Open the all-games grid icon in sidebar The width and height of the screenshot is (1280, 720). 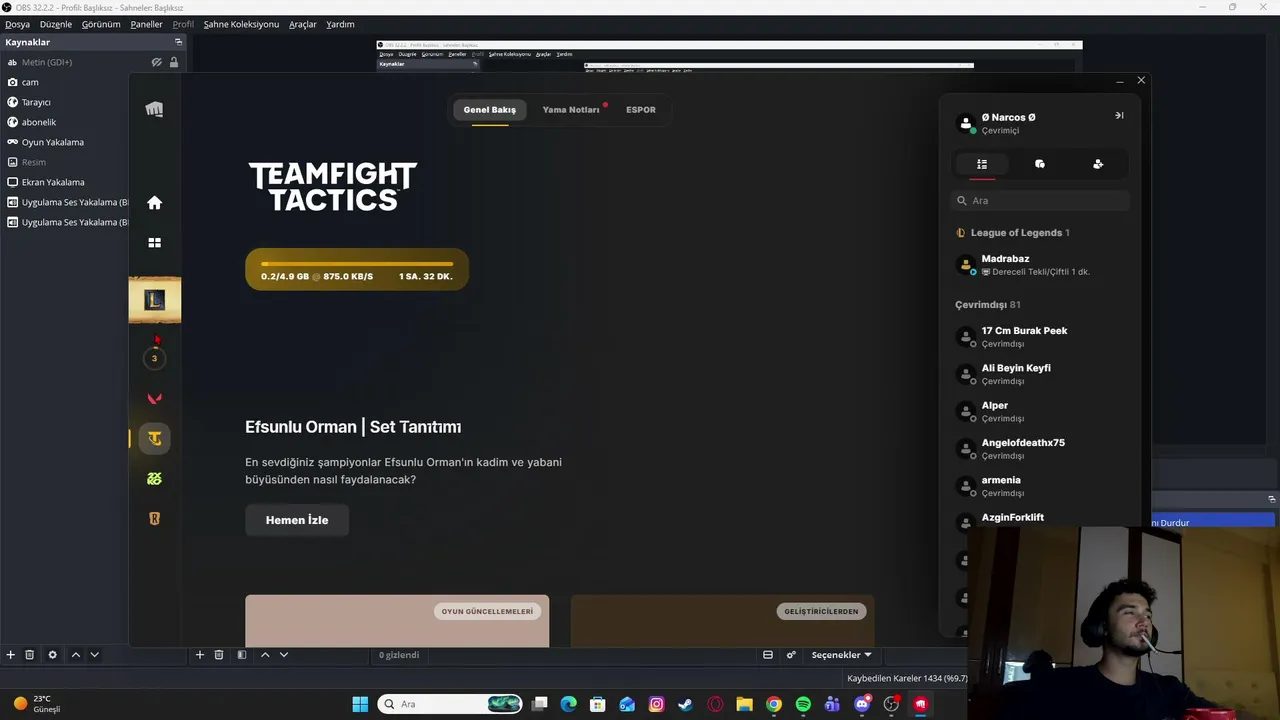tap(154, 243)
